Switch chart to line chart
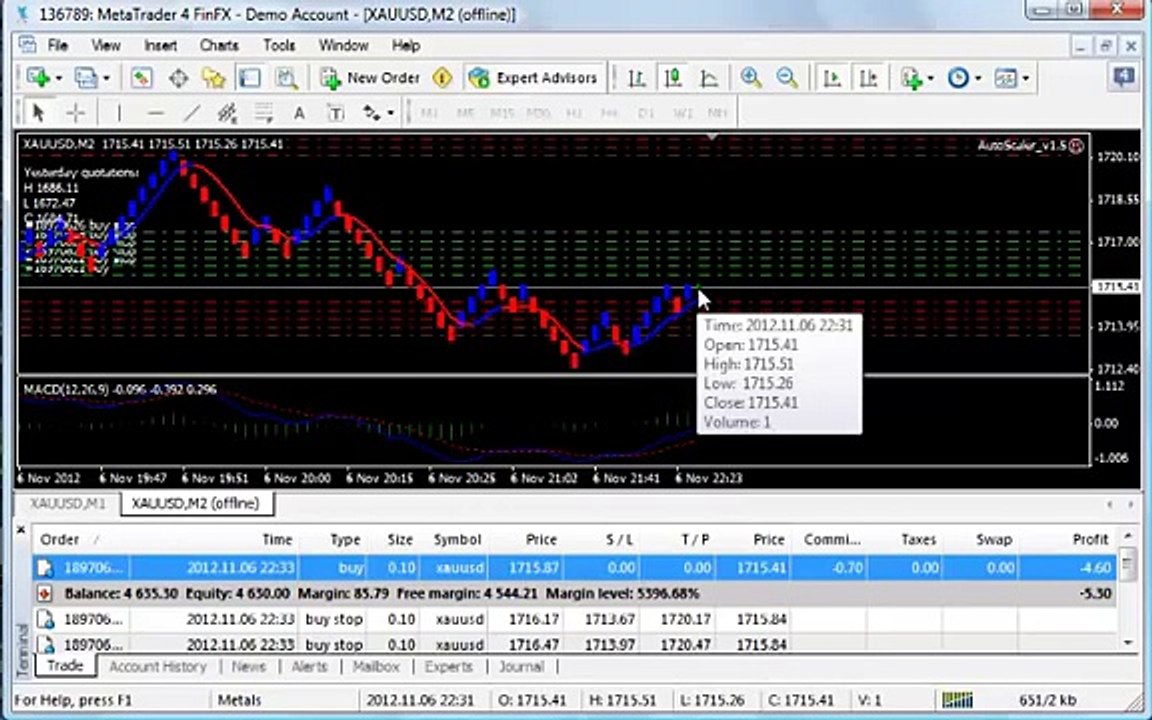Viewport: 1152px width, 720px height. click(709, 77)
